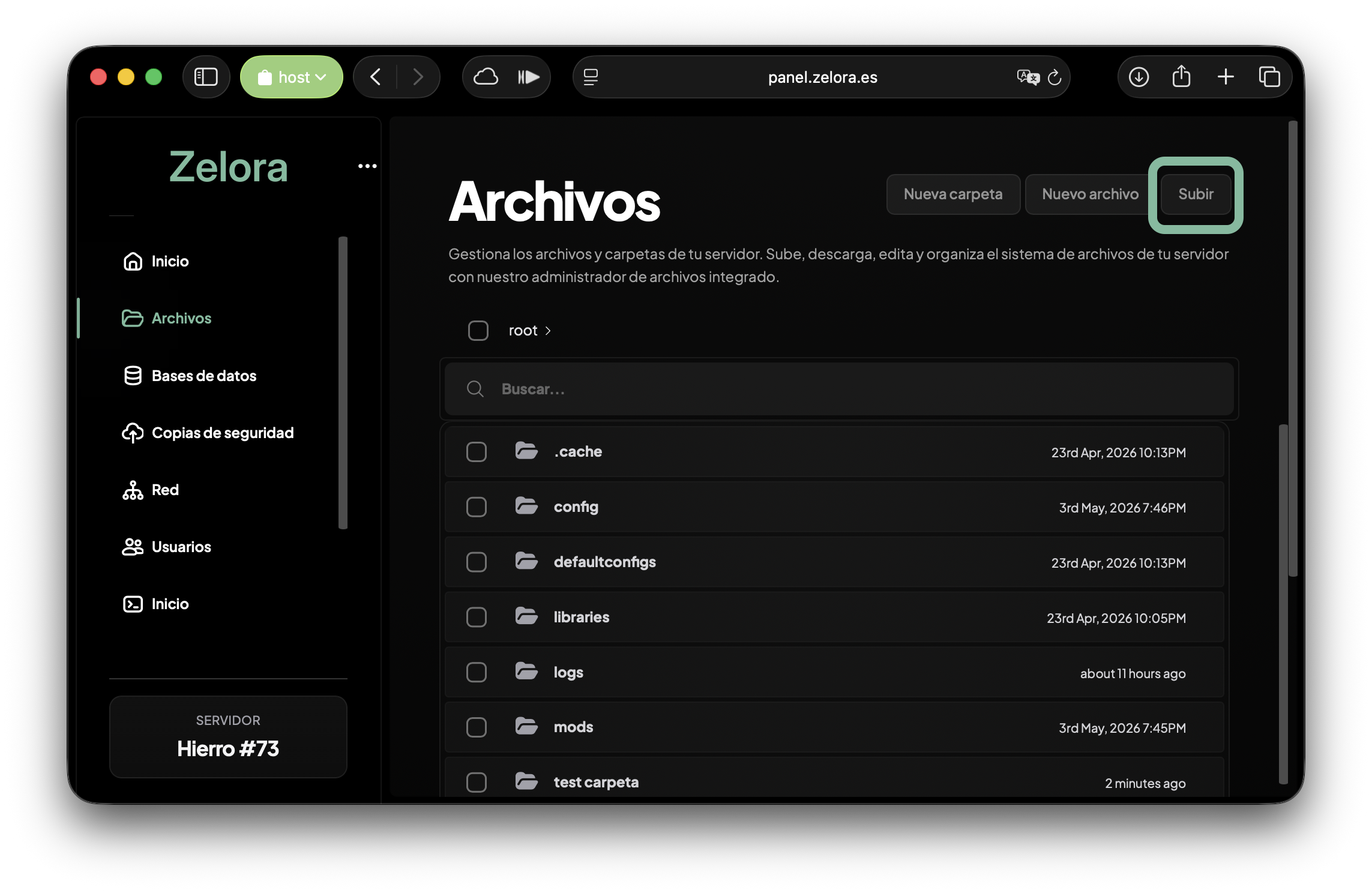Open Inicio with the house icon
1372x893 pixels.
point(133,261)
